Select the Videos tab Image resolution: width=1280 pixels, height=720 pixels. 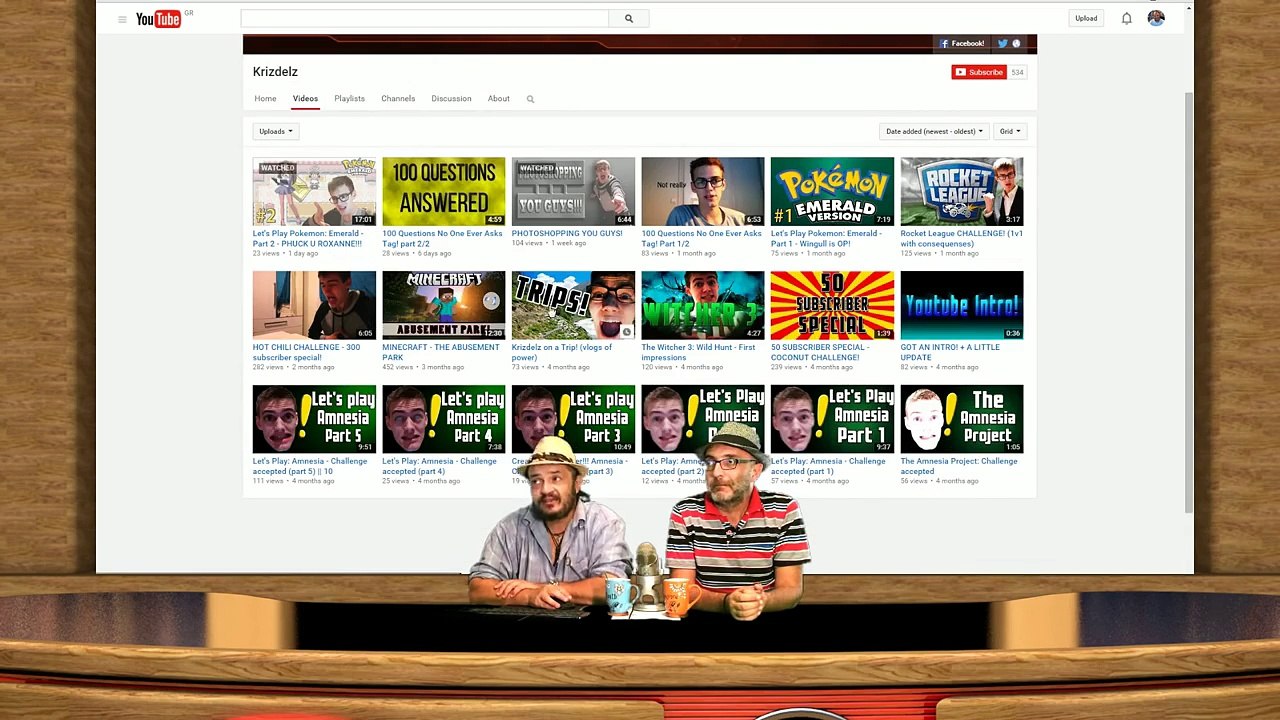pos(305,99)
